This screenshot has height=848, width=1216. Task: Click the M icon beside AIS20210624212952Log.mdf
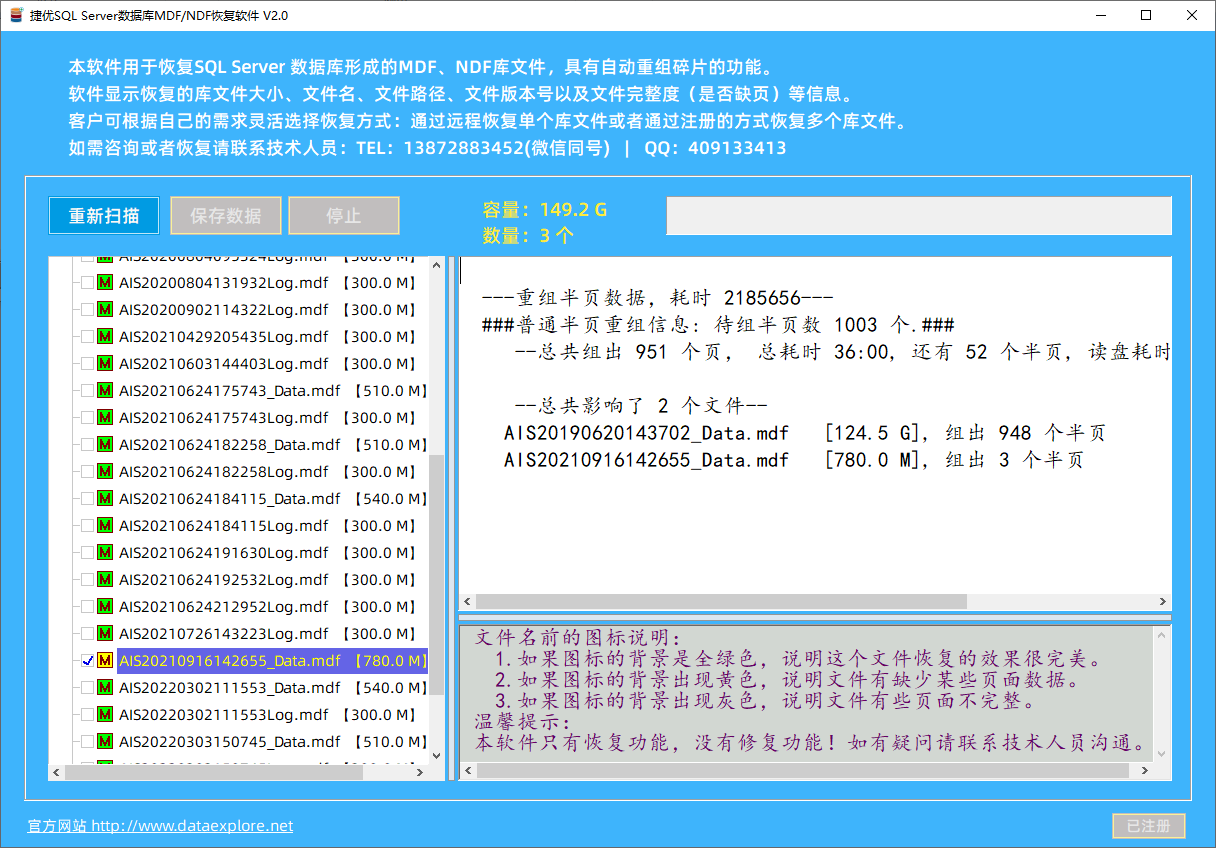click(104, 607)
